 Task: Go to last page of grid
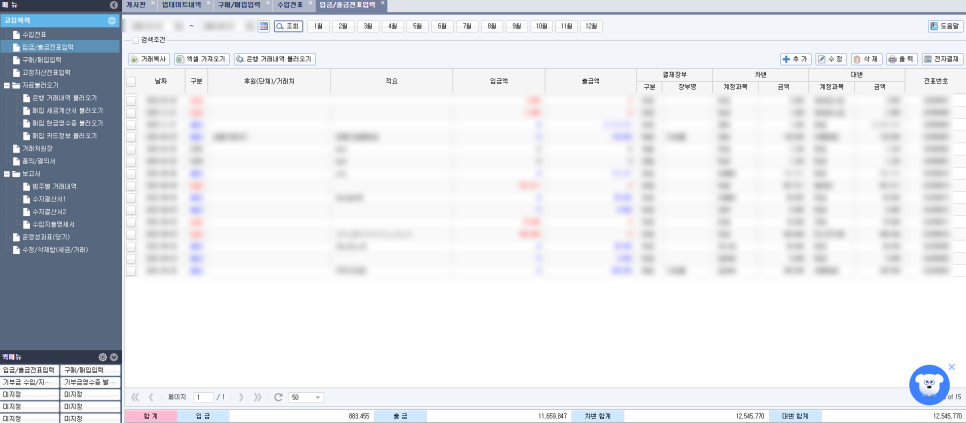click(x=258, y=397)
